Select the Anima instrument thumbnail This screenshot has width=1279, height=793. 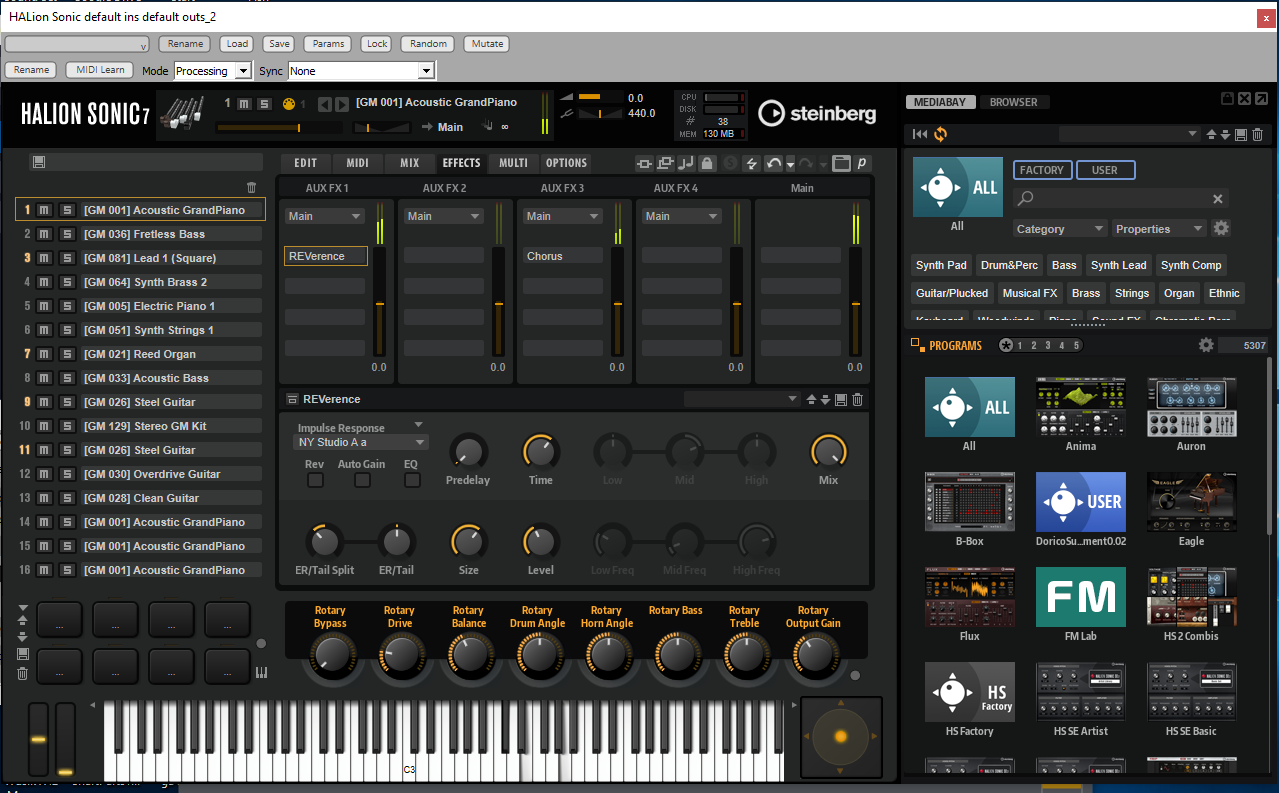pyautogui.click(x=1080, y=407)
